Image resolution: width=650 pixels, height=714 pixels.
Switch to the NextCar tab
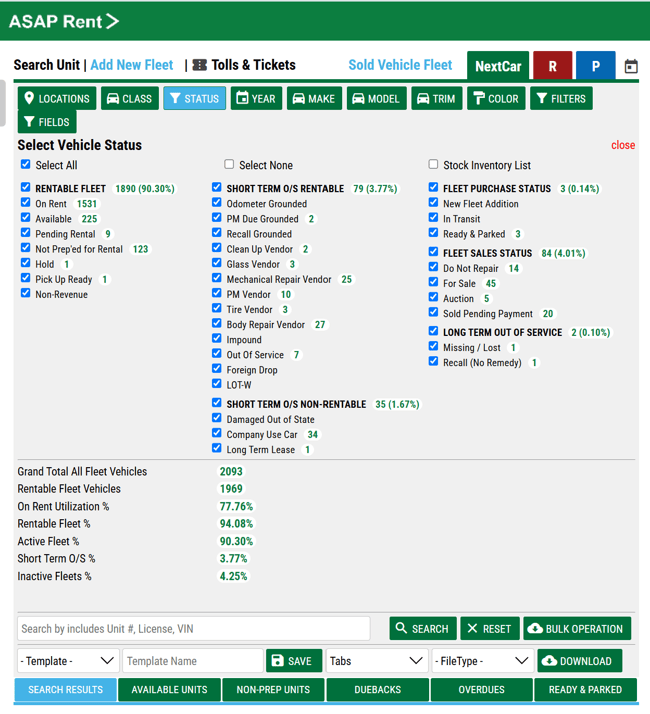(498, 66)
